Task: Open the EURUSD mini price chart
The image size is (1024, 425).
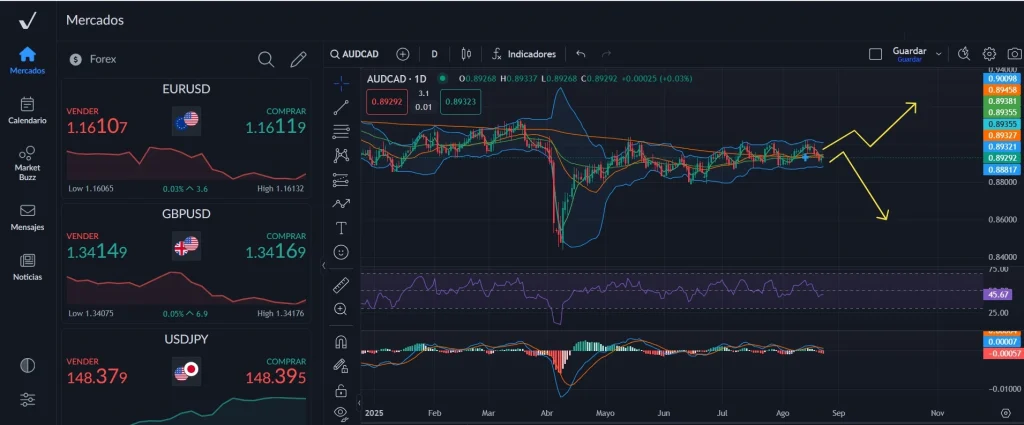Action: point(186,163)
